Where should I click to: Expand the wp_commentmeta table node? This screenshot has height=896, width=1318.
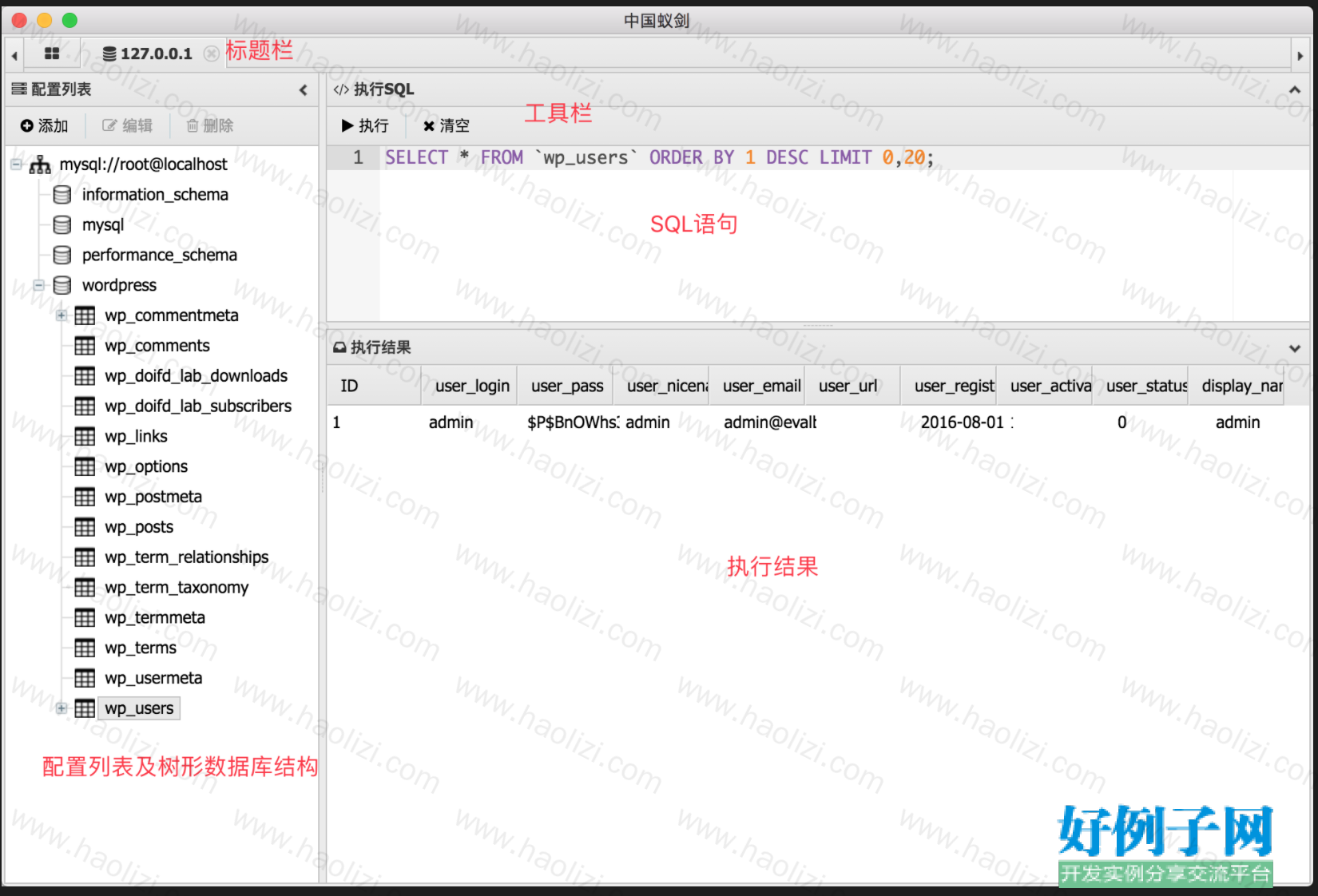[x=62, y=315]
